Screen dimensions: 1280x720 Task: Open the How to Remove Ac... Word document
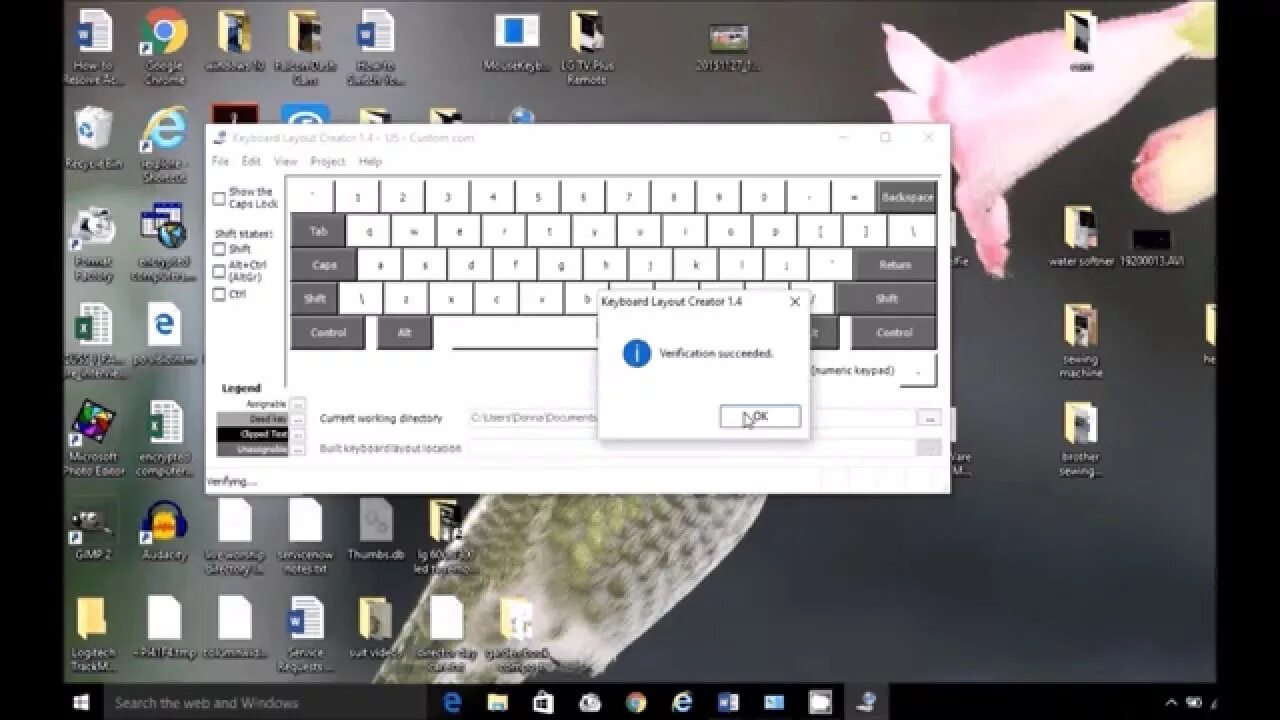click(93, 46)
